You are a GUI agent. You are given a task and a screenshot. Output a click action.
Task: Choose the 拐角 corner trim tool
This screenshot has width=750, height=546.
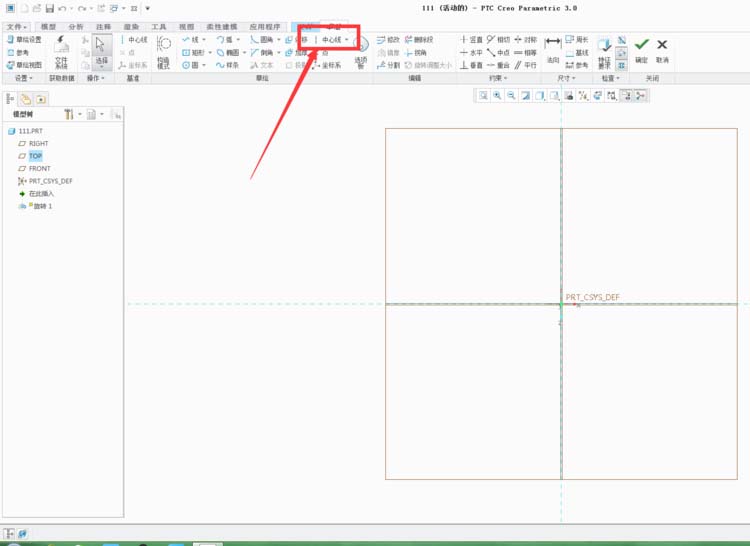(x=415, y=53)
